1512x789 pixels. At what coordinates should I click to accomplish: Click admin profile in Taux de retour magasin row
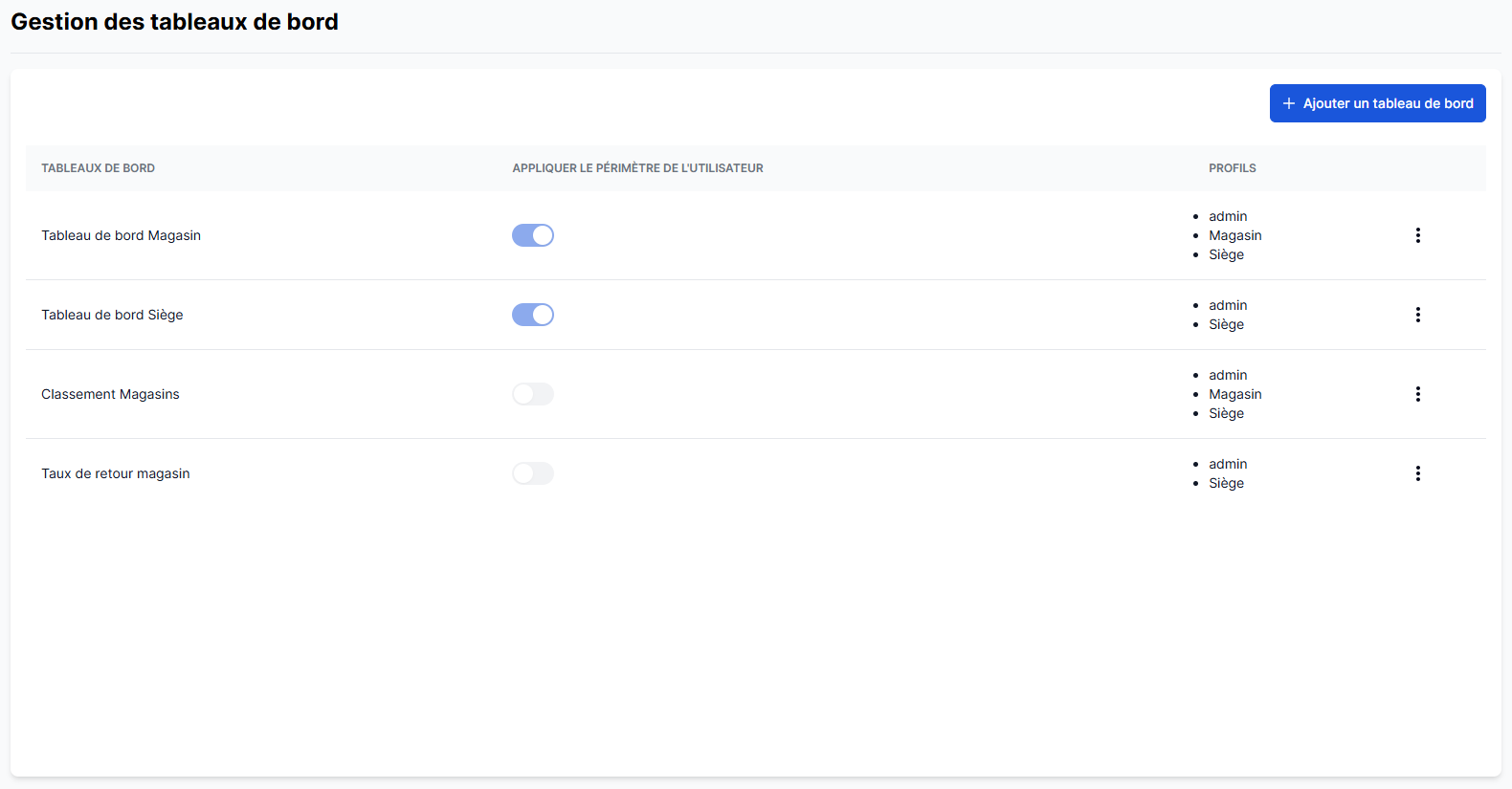click(1228, 464)
